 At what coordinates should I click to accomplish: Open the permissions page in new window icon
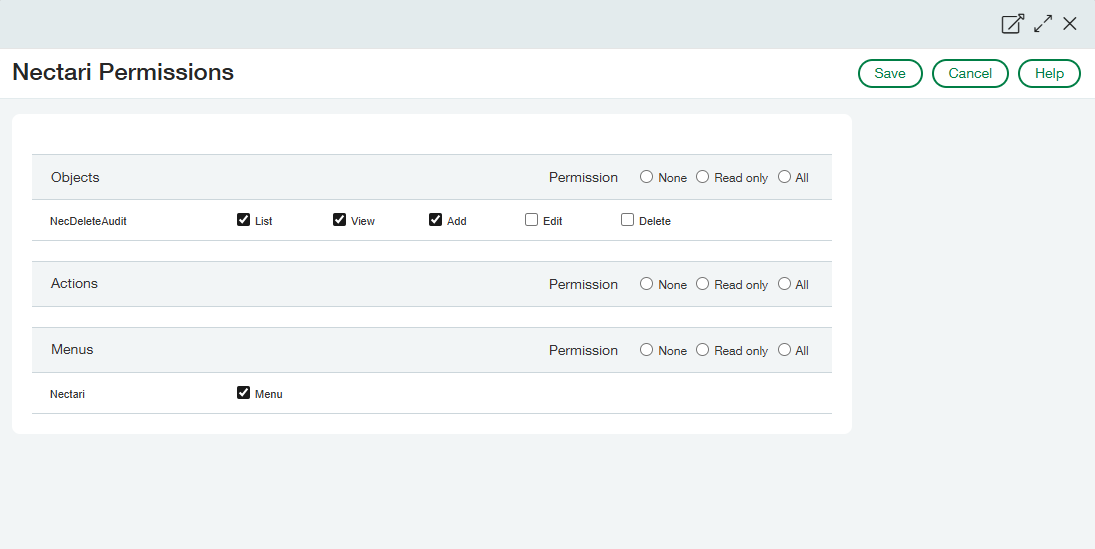click(x=1012, y=24)
